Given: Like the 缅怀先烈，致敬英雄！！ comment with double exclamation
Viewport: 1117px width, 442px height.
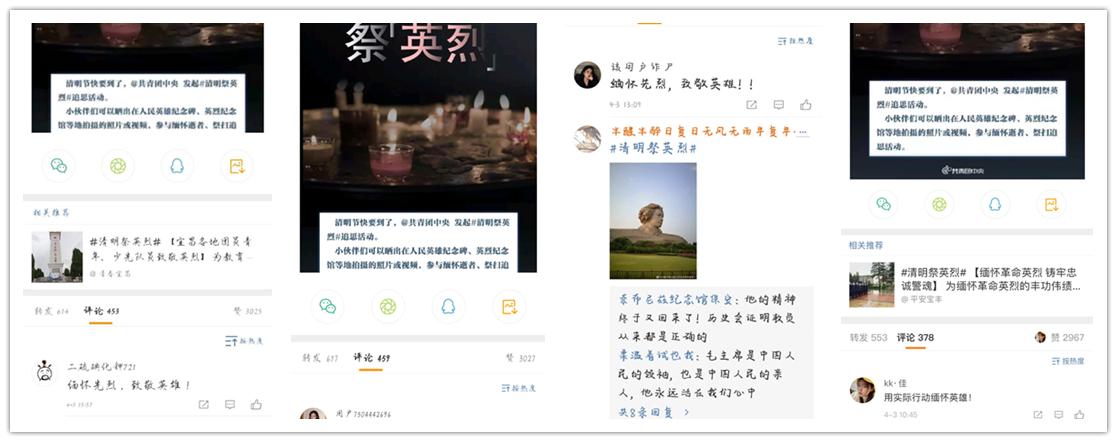Looking at the screenshot, I should pyautogui.click(x=806, y=105).
